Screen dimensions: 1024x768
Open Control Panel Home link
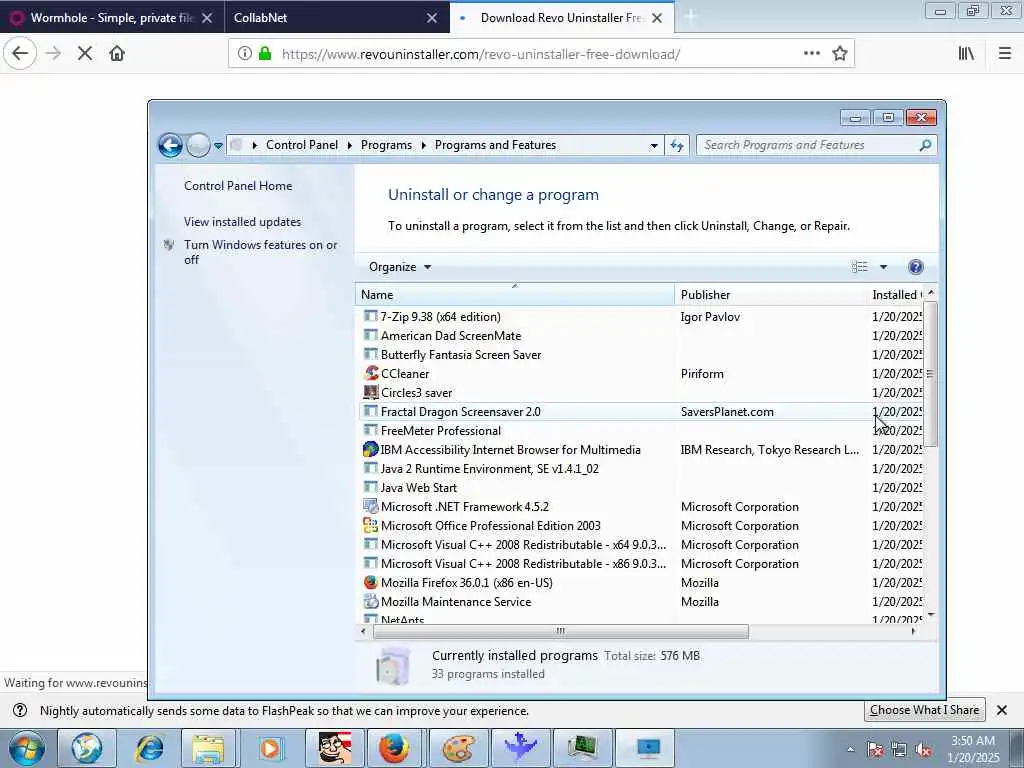click(x=238, y=185)
